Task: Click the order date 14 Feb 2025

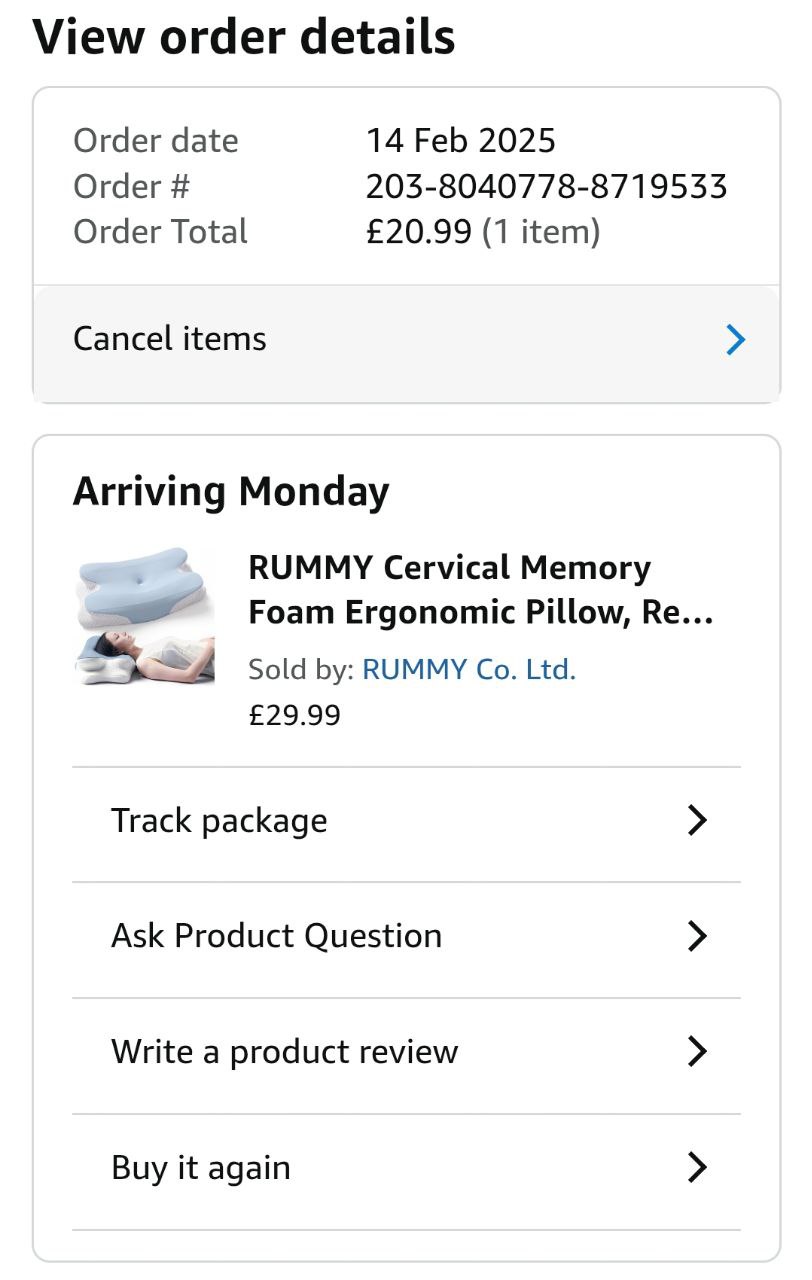Action: 460,140
